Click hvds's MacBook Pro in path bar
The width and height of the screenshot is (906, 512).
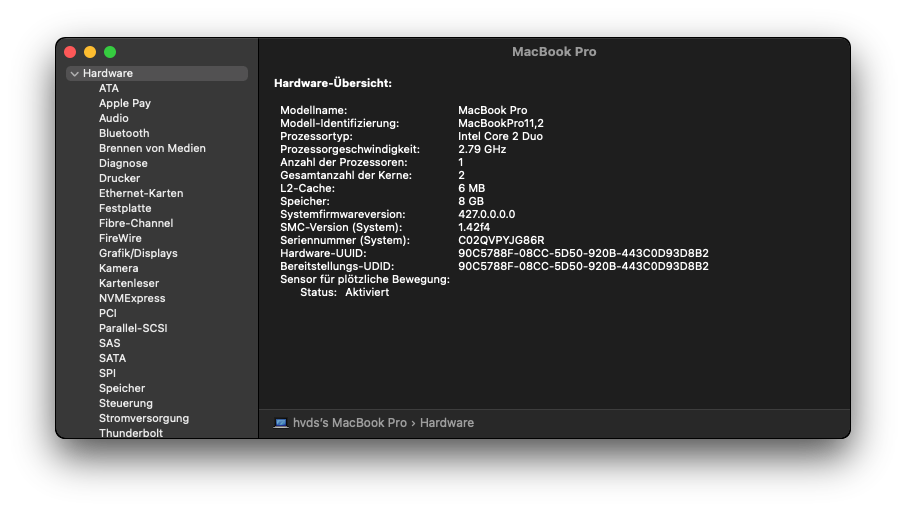350,423
